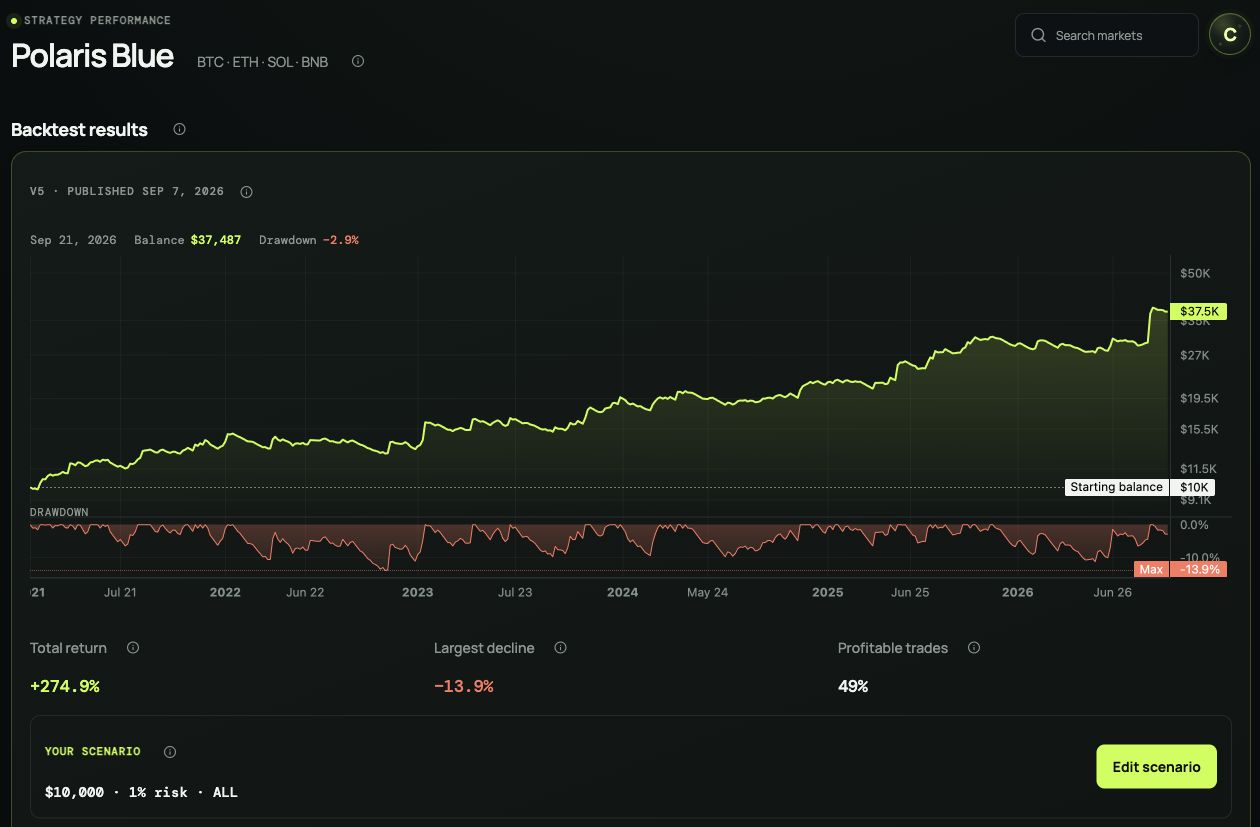This screenshot has width=1260, height=827.
Task: Click the Backtest results heading
Action: point(79,130)
